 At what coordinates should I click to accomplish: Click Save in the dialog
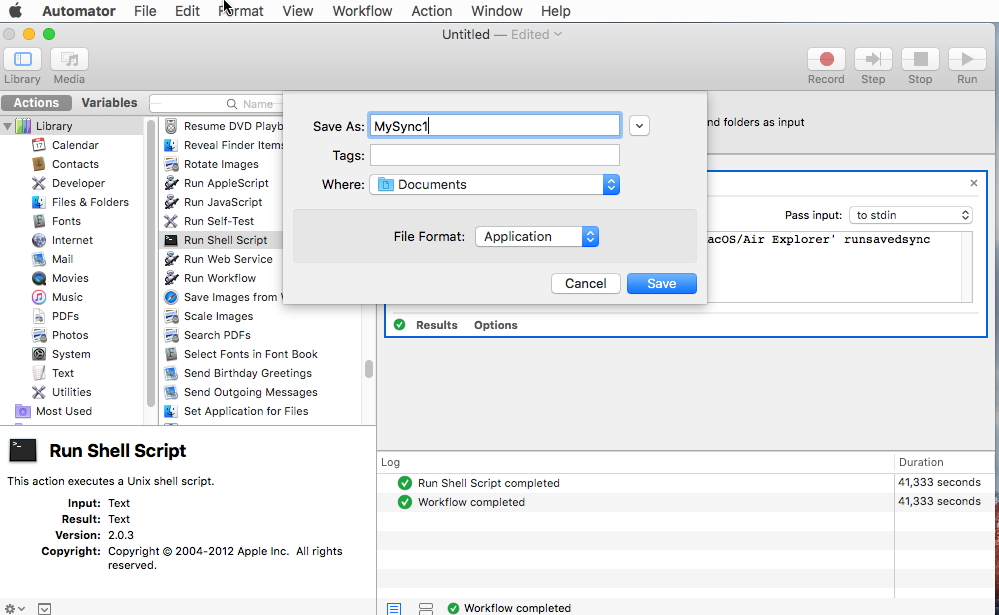(661, 284)
